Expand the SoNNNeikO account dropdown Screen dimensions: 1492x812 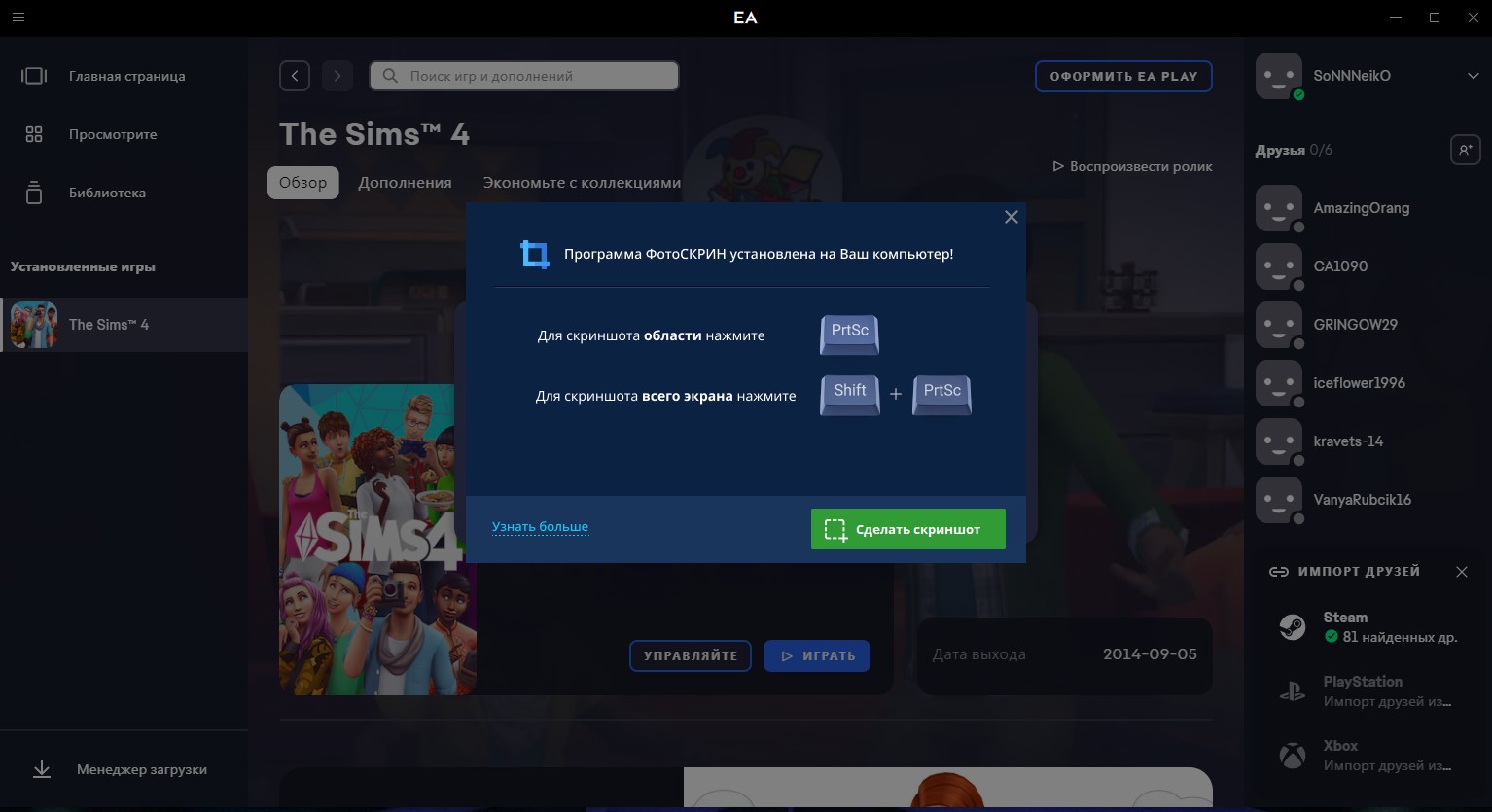click(x=1473, y=76)
